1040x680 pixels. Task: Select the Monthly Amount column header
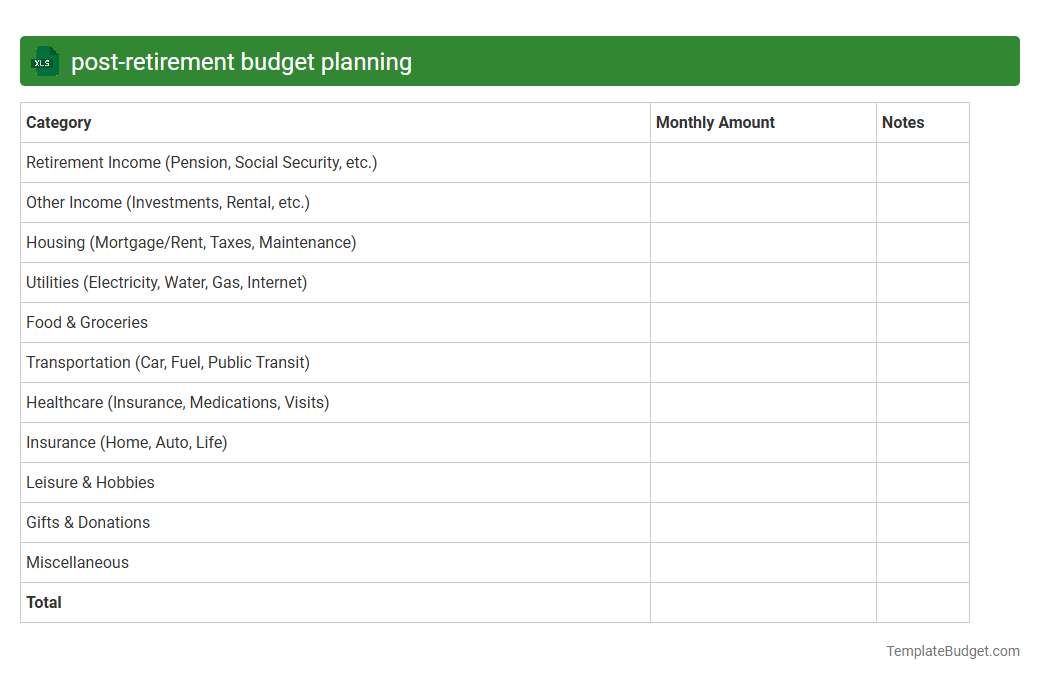pos(715,122)
